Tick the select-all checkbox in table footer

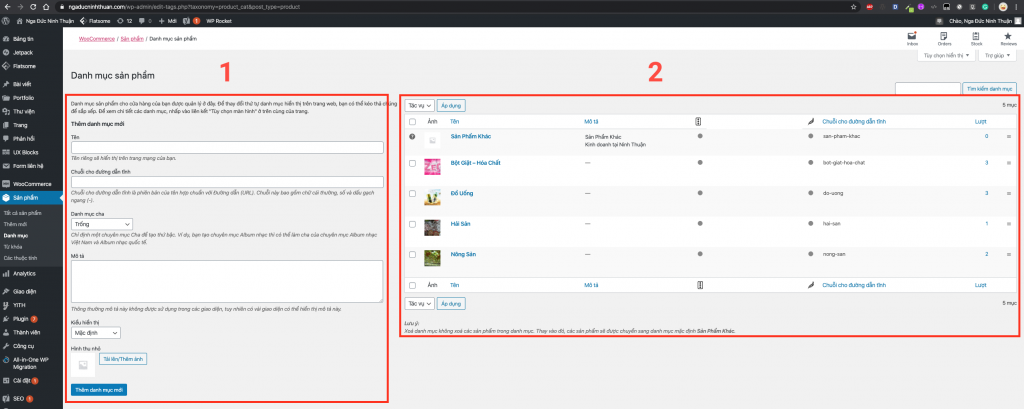(x=412, y=286)
